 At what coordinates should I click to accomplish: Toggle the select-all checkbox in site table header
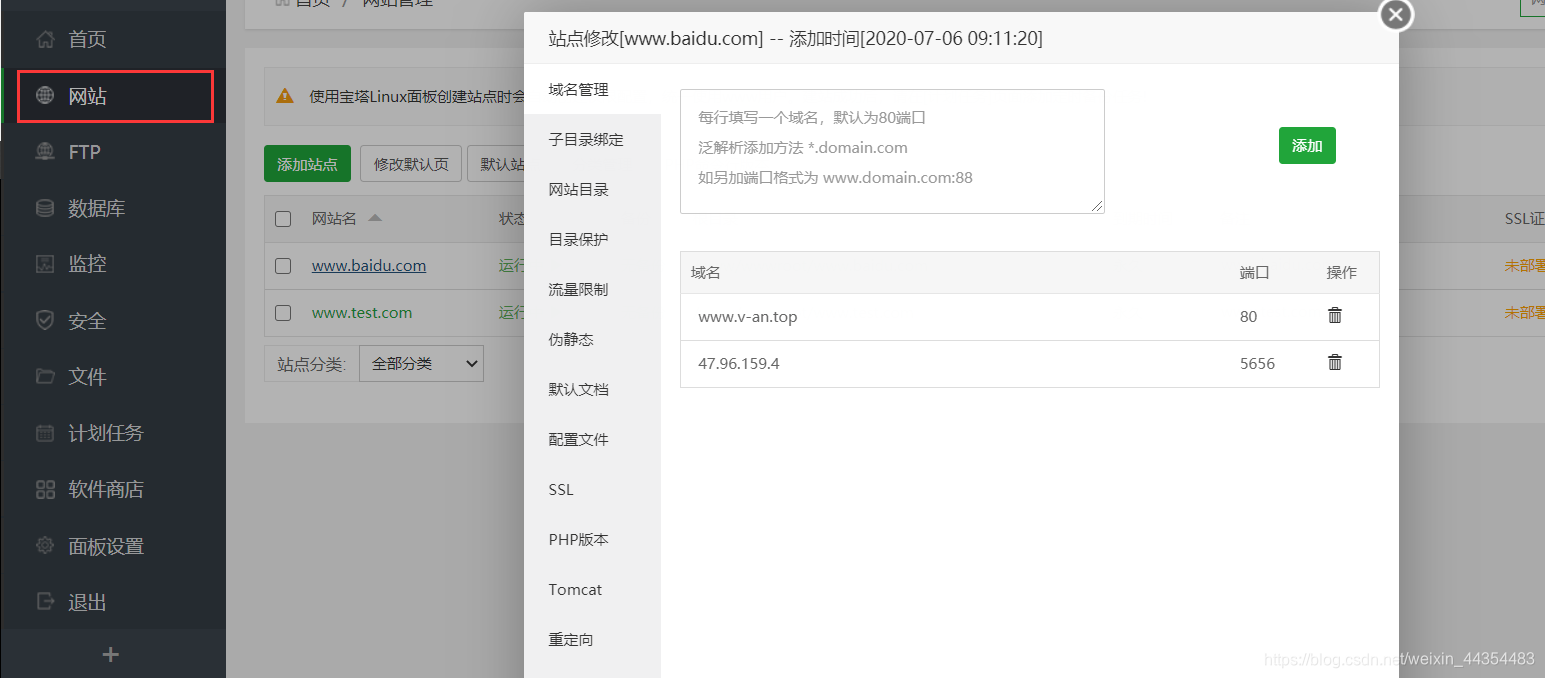click(x=282, y=218)
